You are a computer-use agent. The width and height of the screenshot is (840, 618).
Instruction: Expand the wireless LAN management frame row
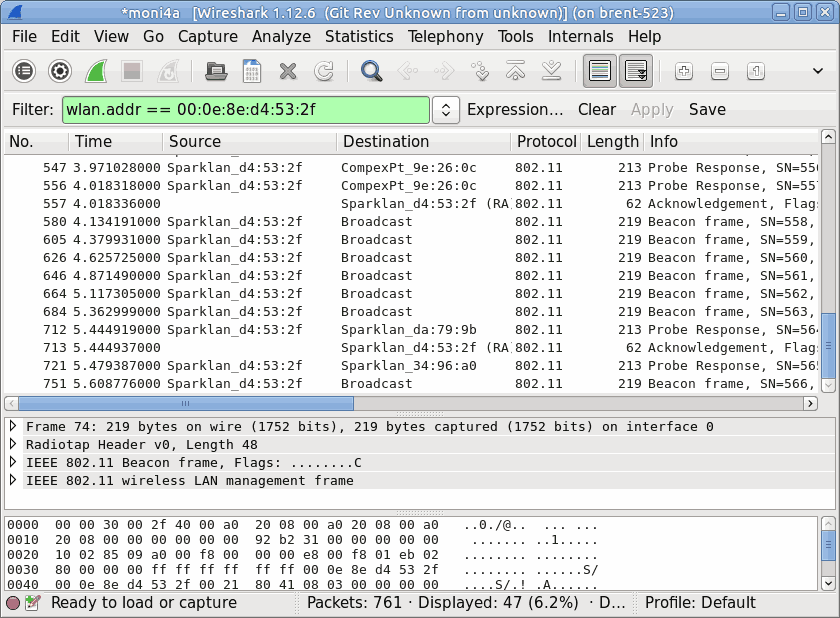[13, 480]
